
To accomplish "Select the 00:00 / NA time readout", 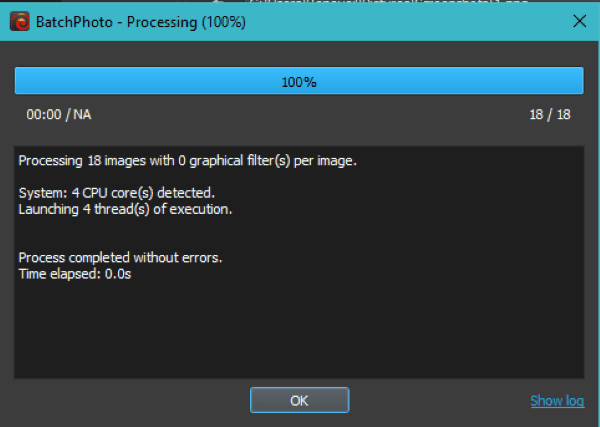I will [59, 114].
